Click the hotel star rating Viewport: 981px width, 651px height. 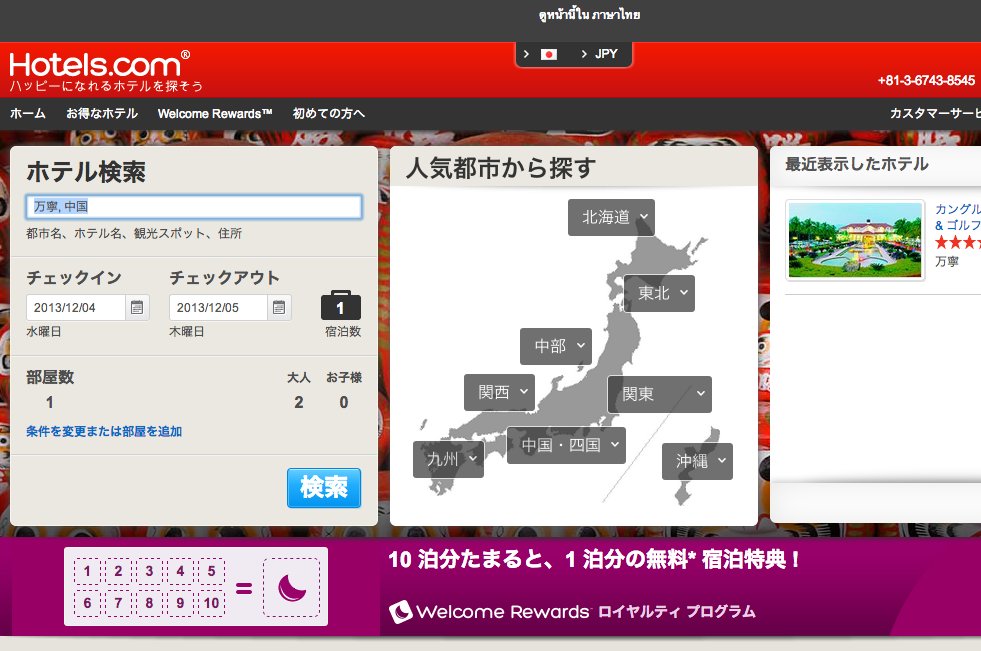click(x=957, y=243)
